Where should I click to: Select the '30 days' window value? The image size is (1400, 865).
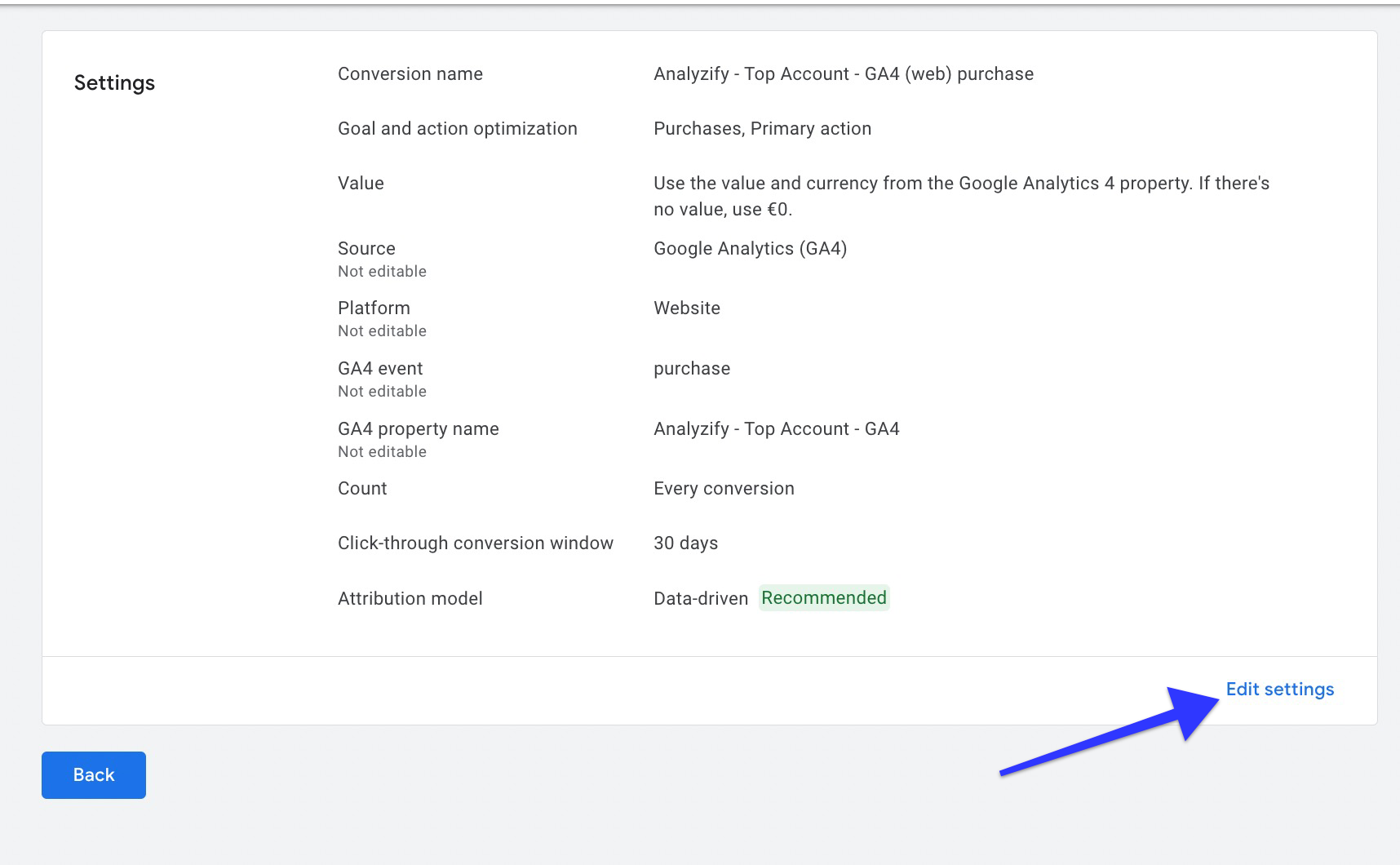(686, 543)
